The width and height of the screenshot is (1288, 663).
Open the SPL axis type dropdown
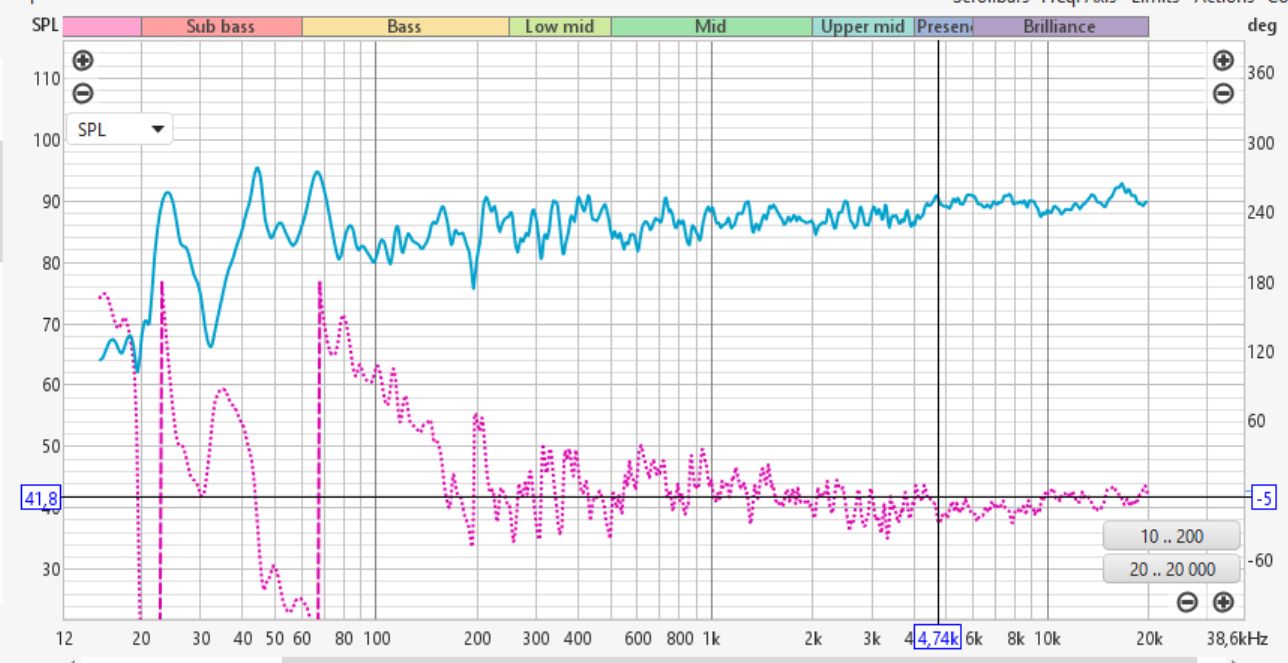[119, 129]
